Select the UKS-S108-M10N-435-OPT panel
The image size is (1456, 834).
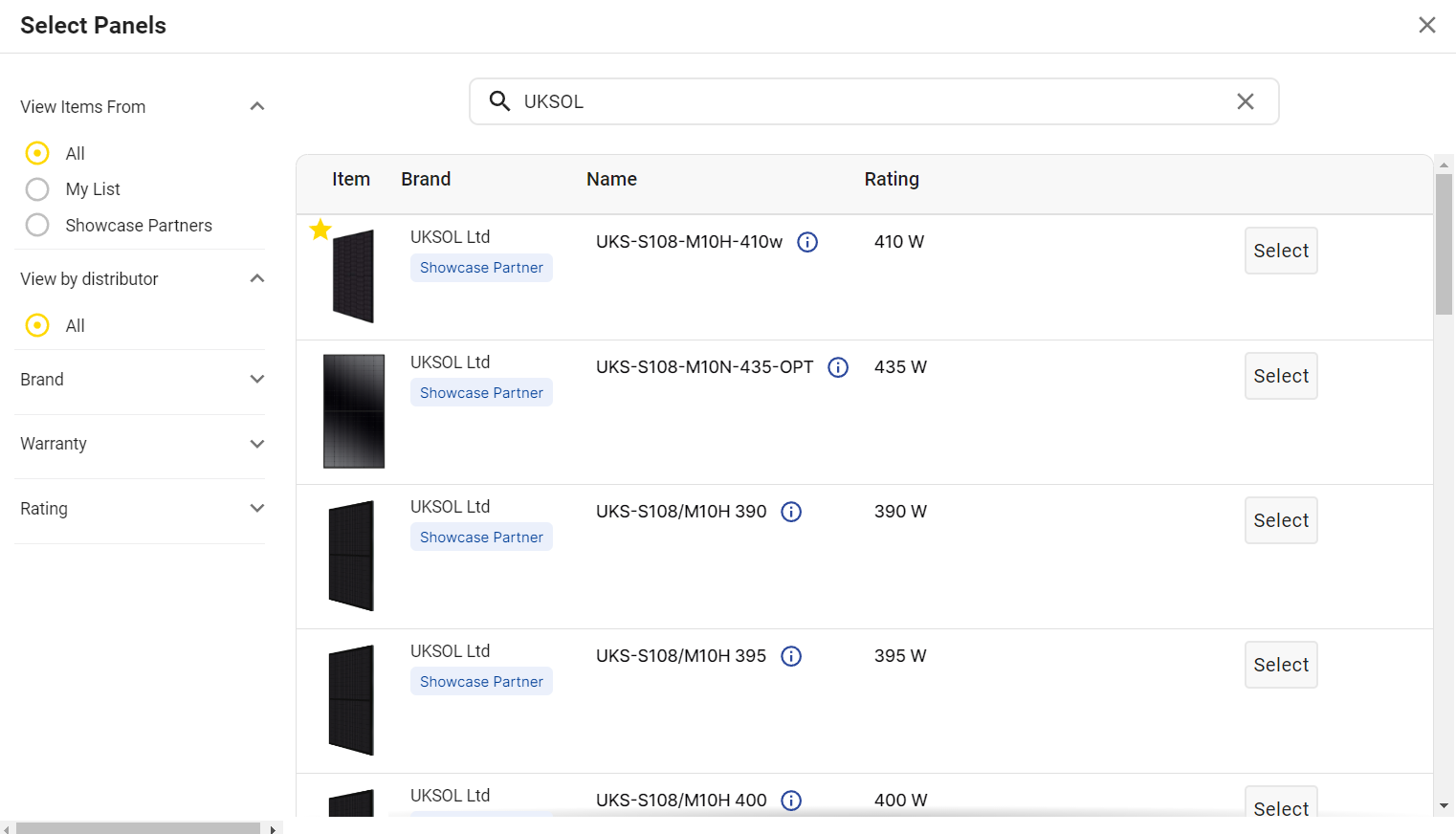1281,376
